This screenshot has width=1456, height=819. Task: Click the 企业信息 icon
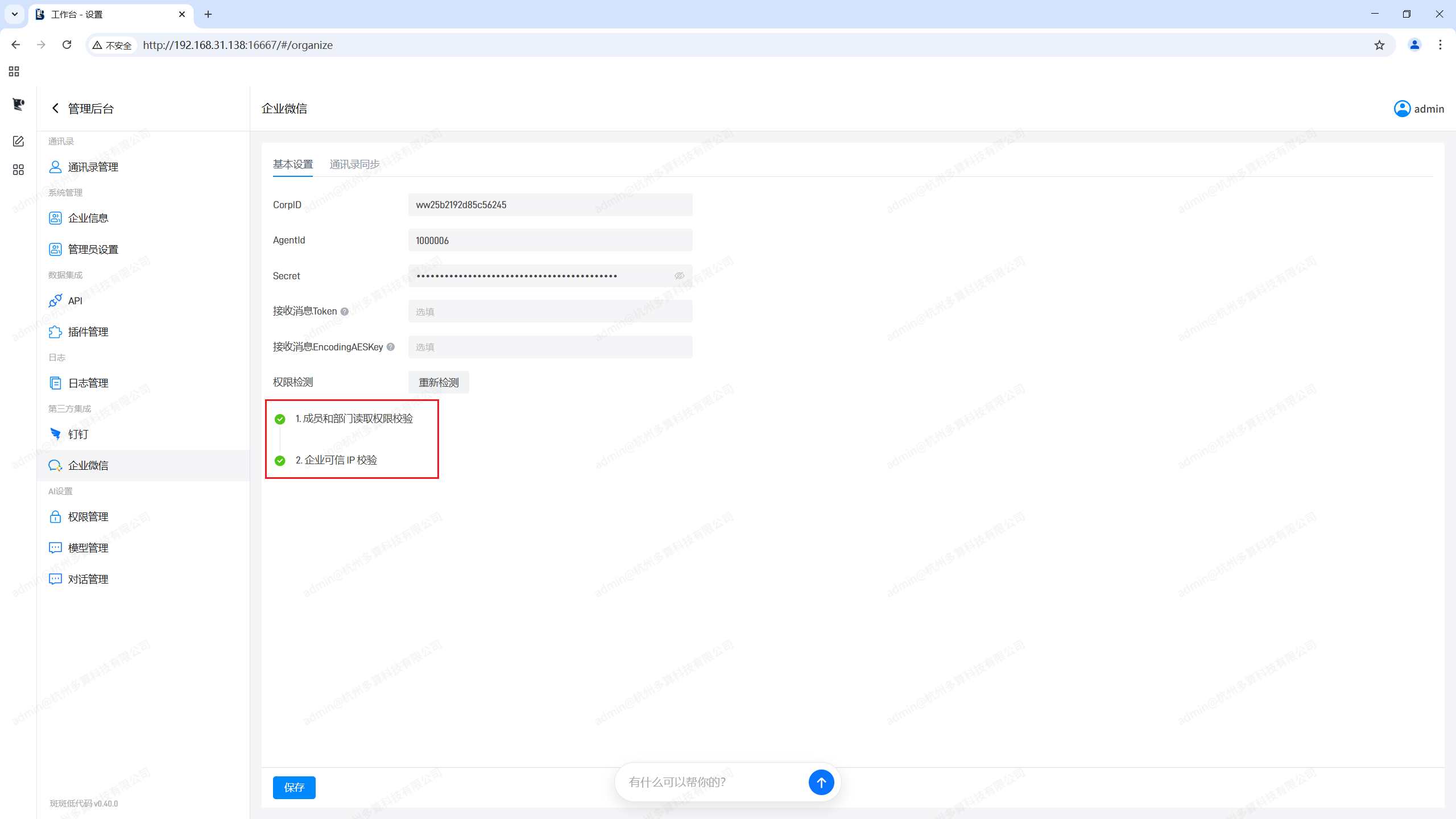[55, 218]
